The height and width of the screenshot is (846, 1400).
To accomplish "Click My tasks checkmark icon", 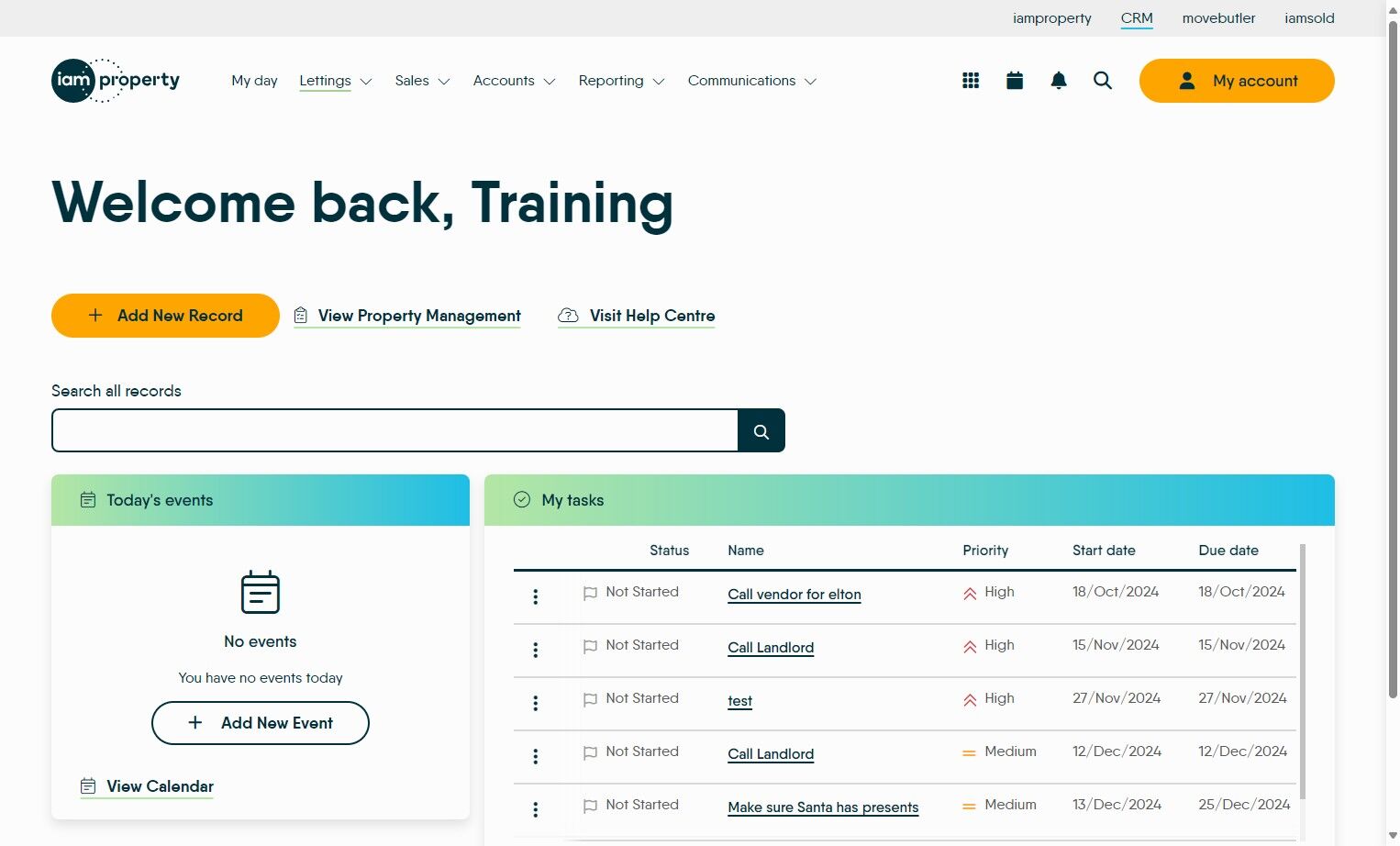I will click(x=522, y=499).
